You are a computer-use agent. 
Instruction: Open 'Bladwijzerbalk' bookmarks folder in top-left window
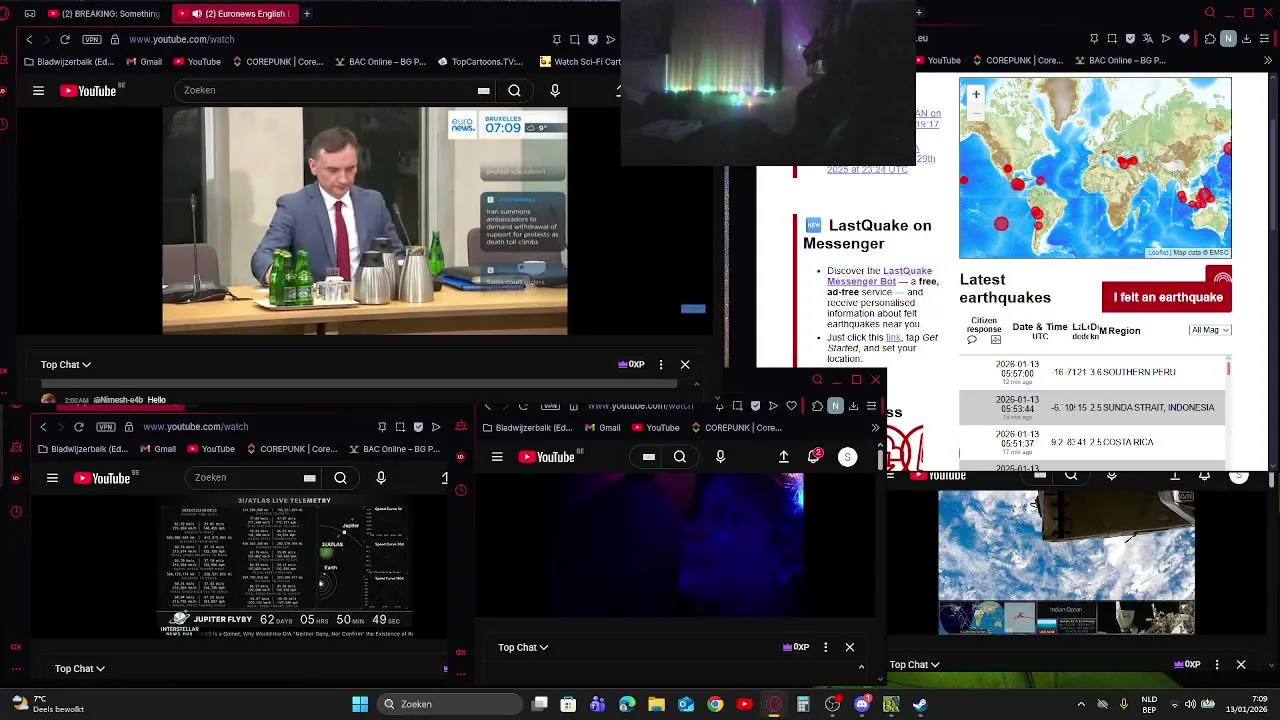pyautogui.click(x=68, y=62)
